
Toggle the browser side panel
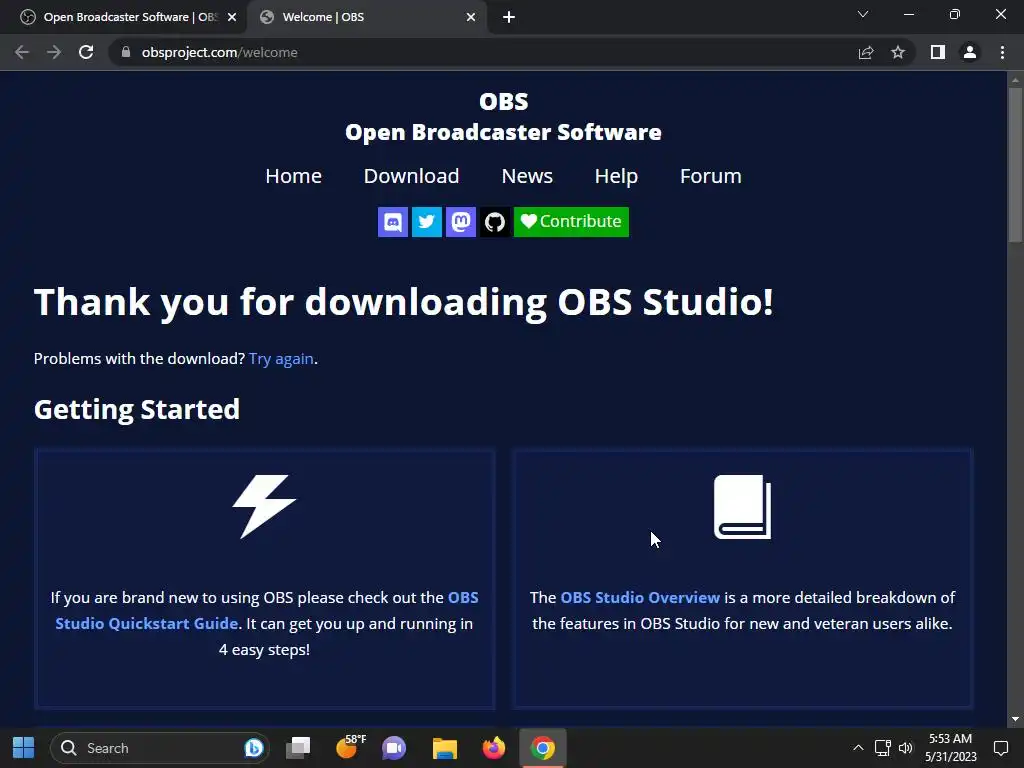pos(938,52)
